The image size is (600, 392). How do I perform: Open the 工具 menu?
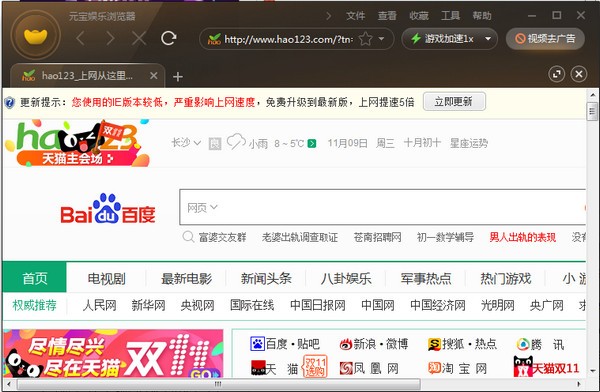(x=450, y=16)
